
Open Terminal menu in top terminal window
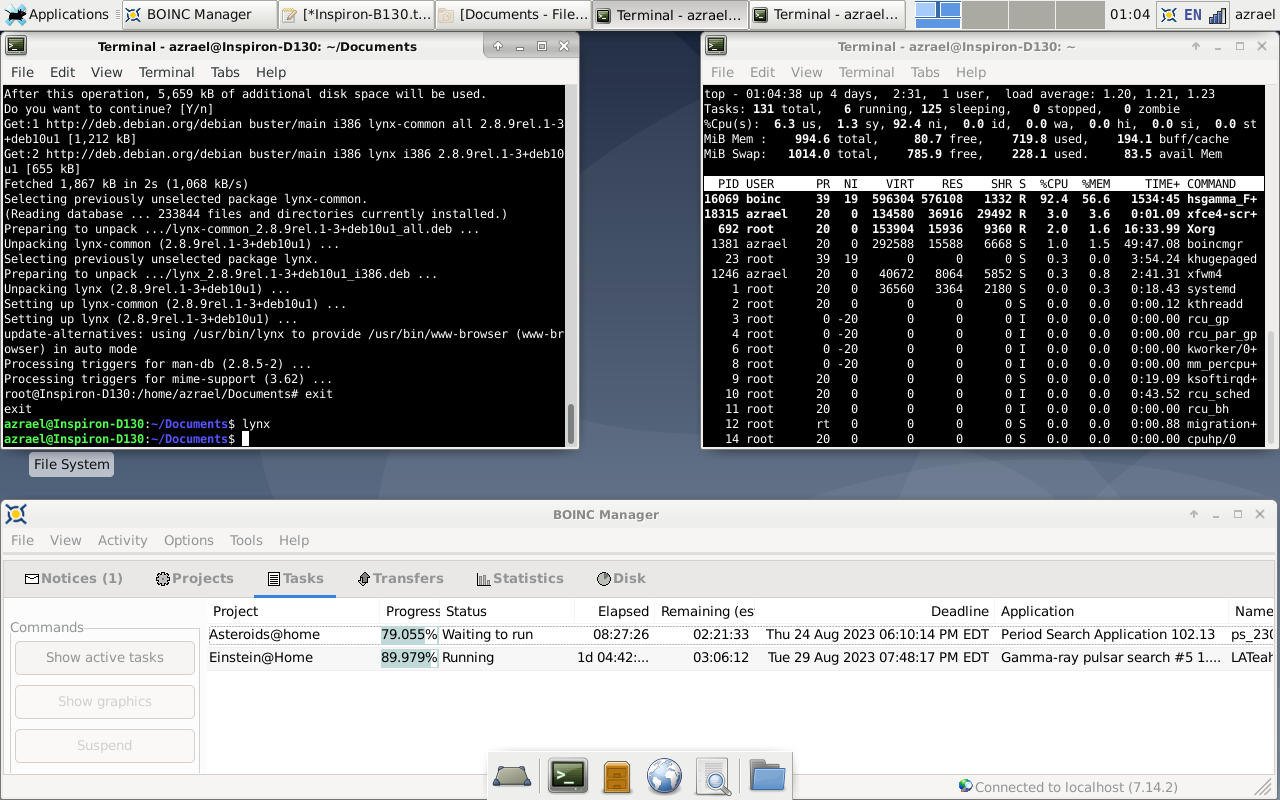(x=866, y=72)
